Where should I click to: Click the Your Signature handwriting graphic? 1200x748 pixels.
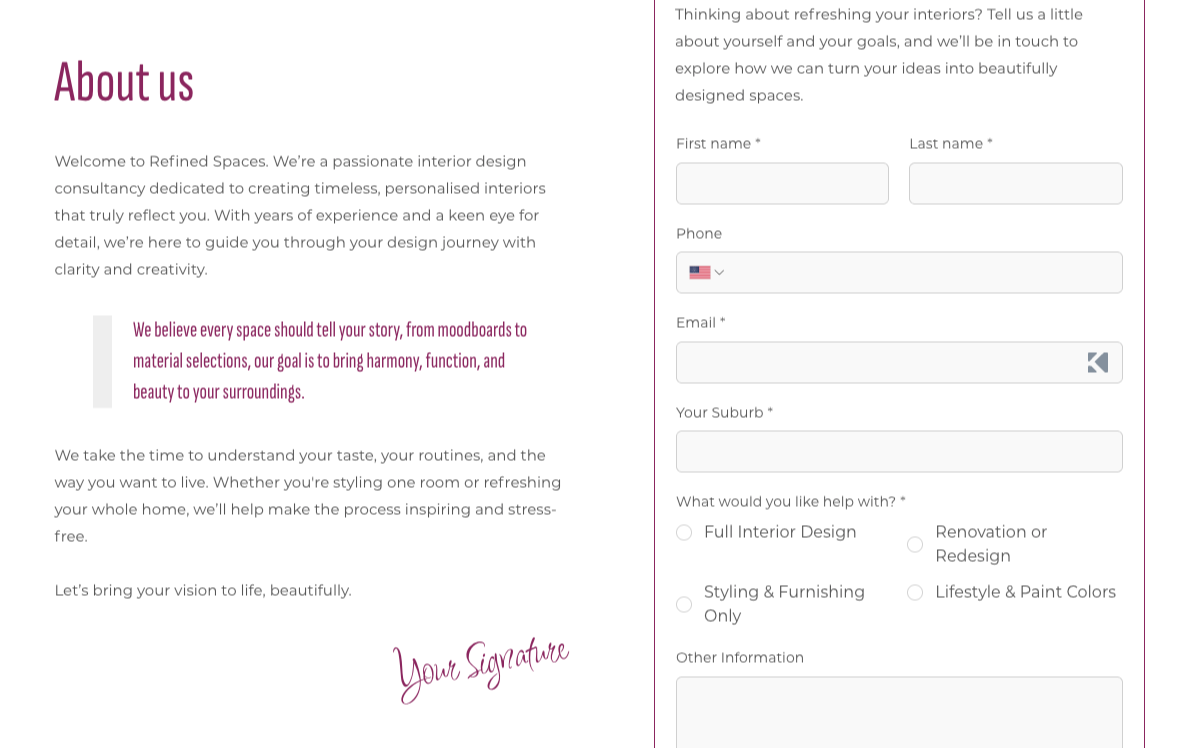tap(481, 668)
